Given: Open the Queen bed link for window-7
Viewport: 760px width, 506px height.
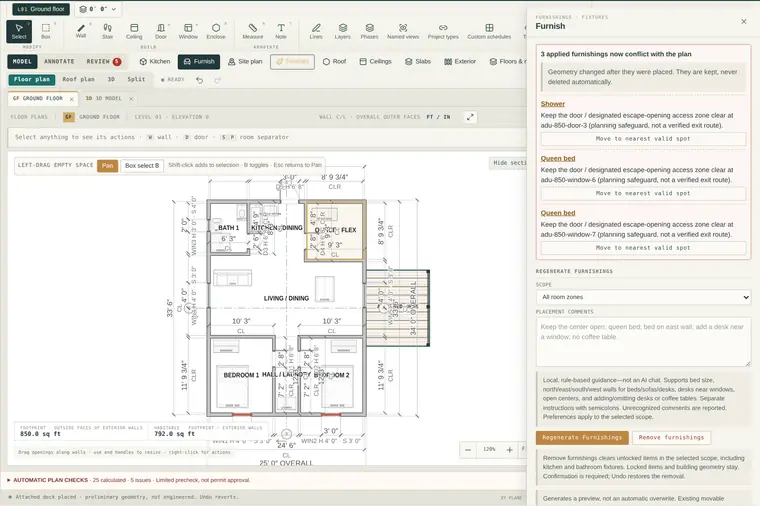Looking at the screenshot, I should [558, 213].
